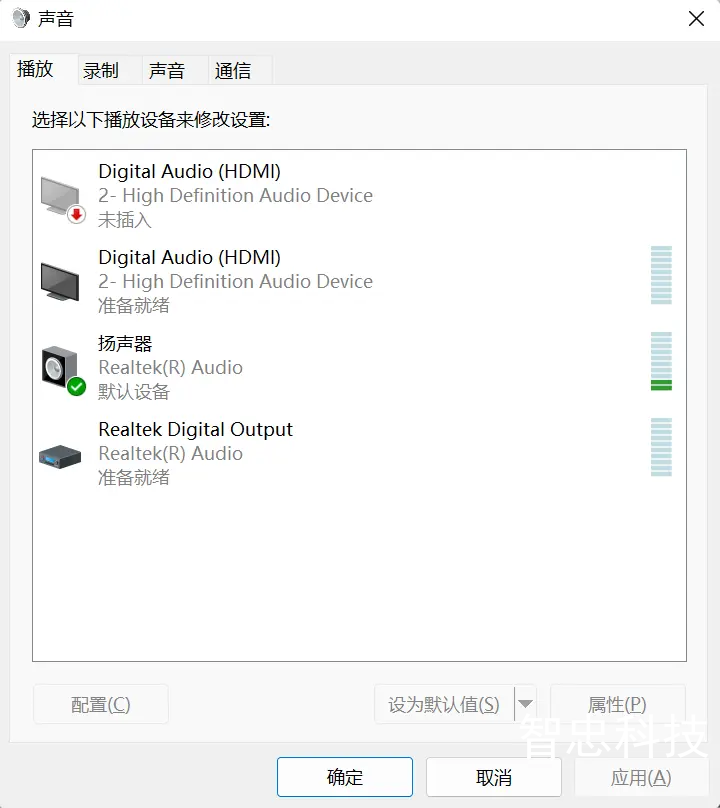Image resolution: width=720 pixels, height=808 pixels.
Task: Click the red unplugged arrow badge
Action: coord(76,214)
